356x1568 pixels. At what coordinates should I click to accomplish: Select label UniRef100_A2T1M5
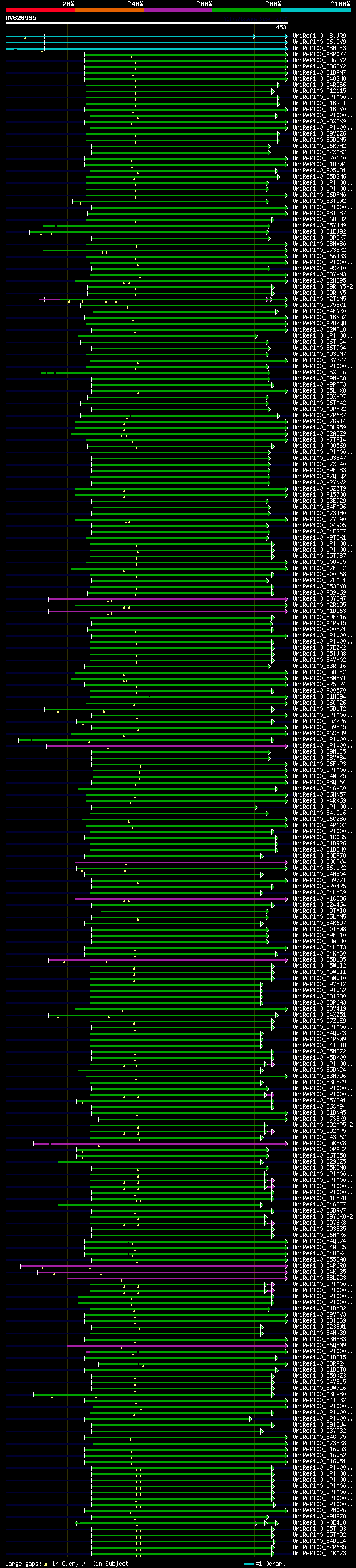(319, 299)
